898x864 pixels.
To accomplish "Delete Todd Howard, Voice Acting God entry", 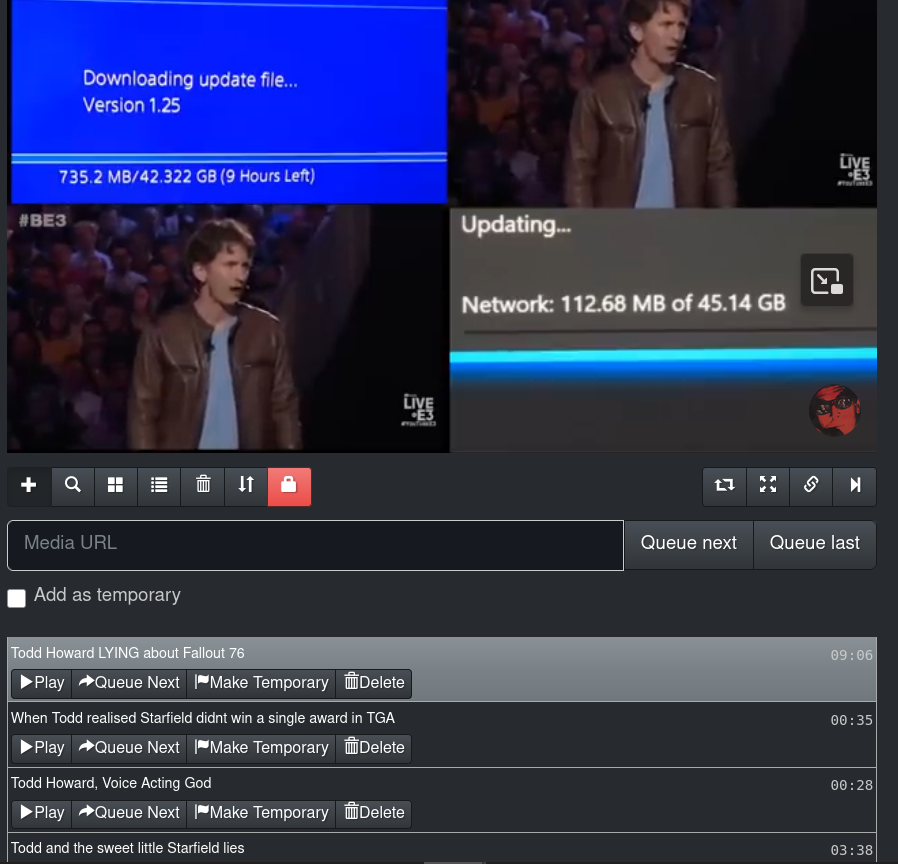I will click(x=374, y=813).
